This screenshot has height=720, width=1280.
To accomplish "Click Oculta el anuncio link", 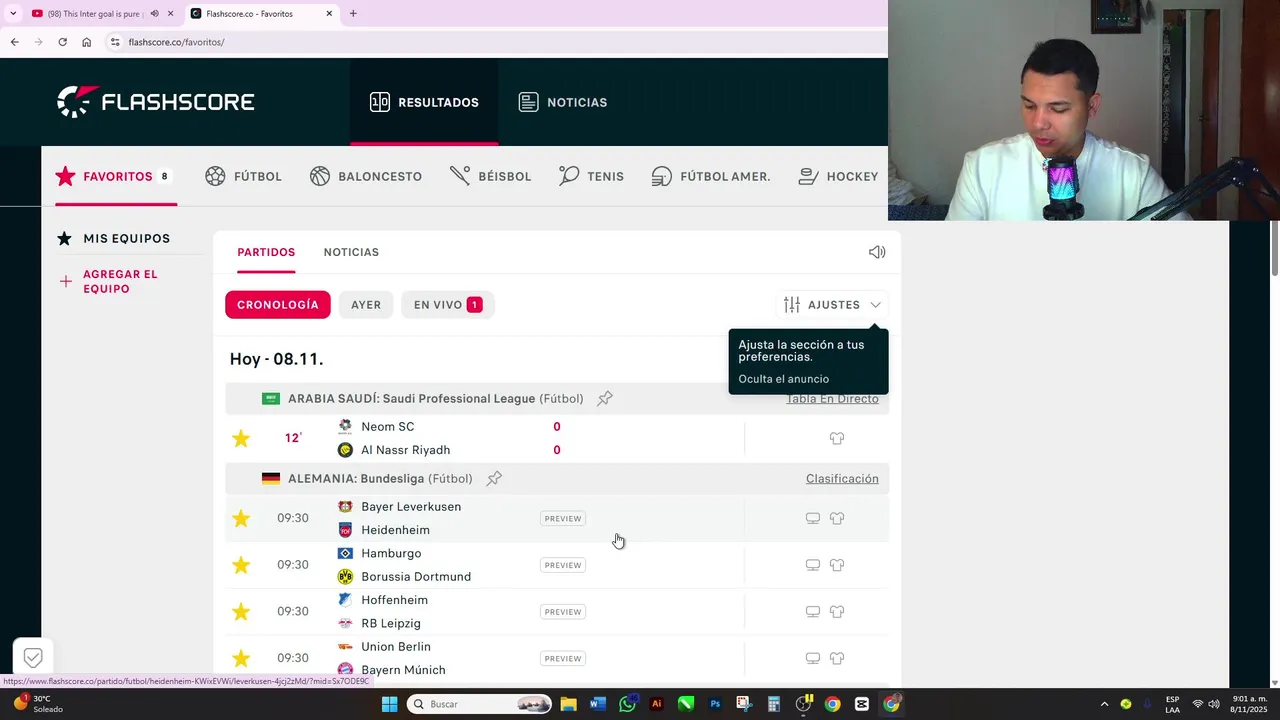I will pyautogui.click(x=783, y=379).
